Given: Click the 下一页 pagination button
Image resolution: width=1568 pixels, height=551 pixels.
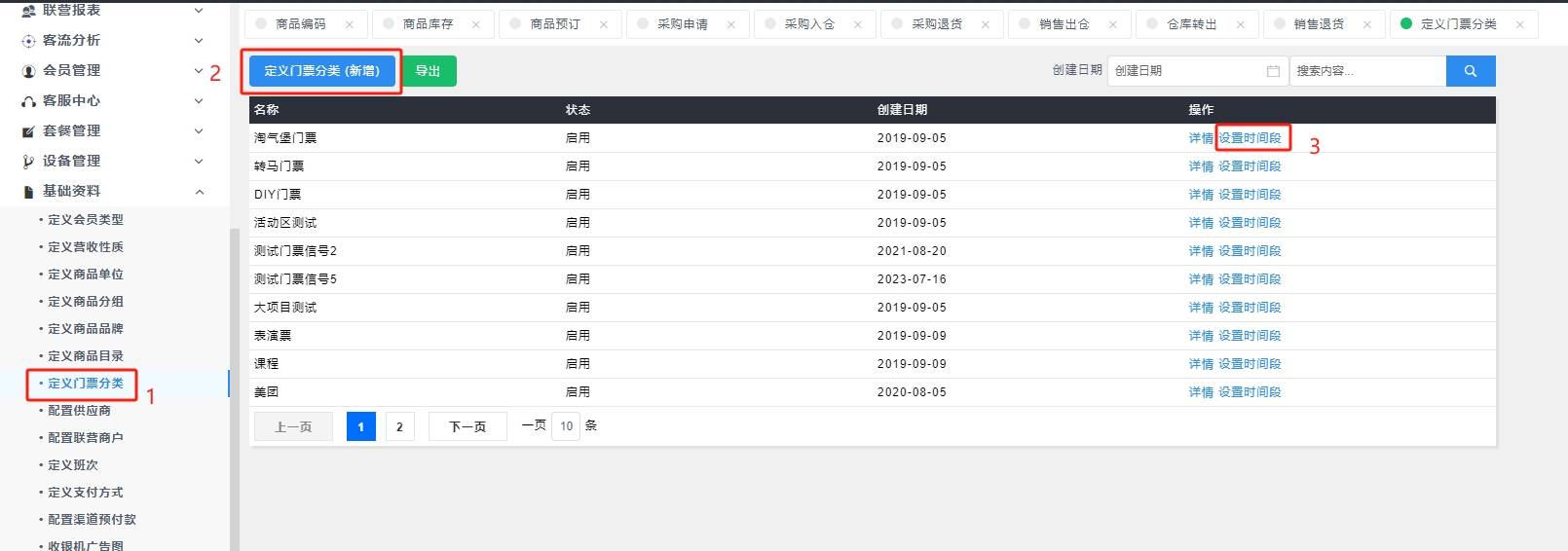Looking at the screenshot, I should (x=467, y=426).
